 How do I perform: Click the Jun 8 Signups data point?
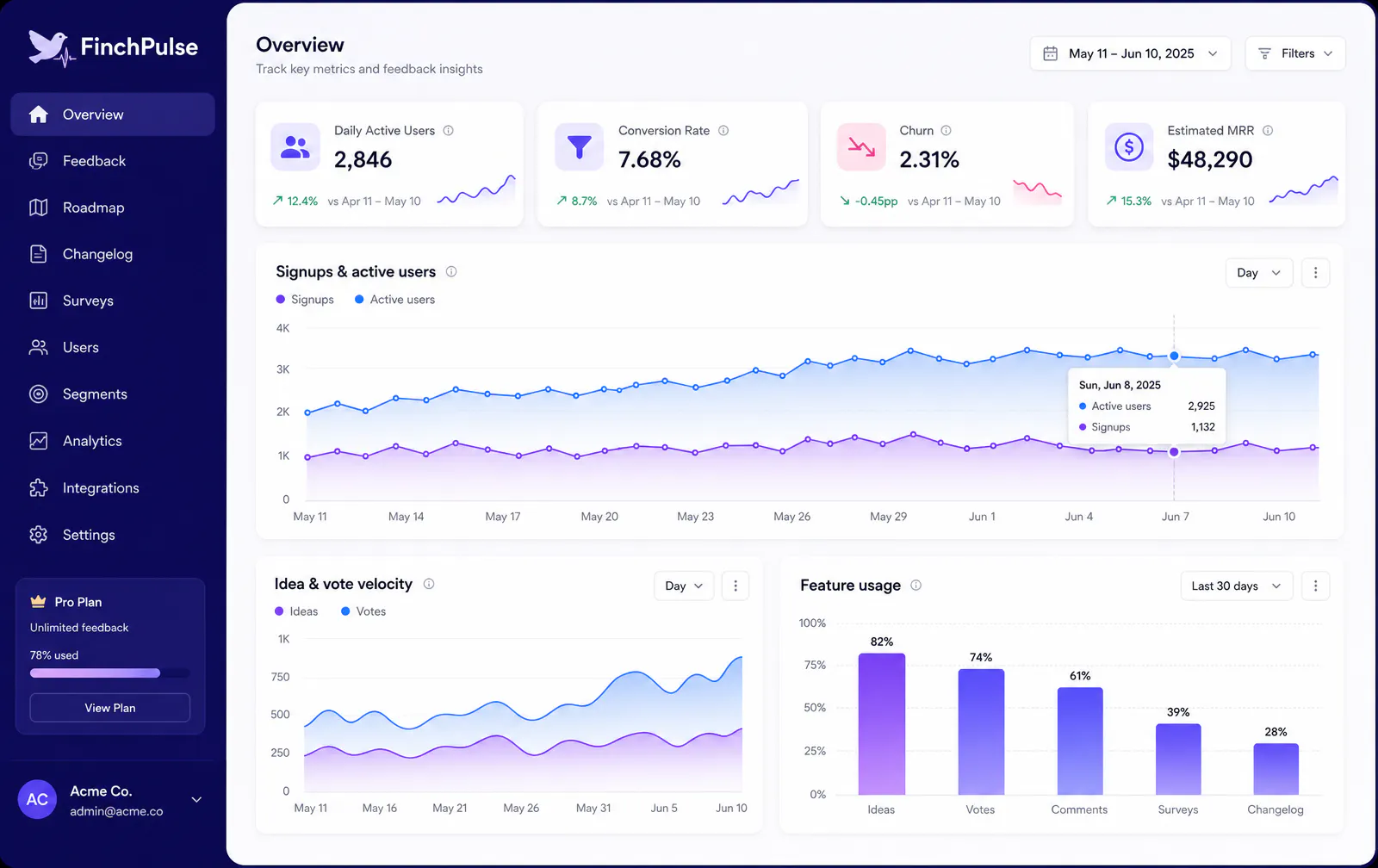tap(1174, 452)
